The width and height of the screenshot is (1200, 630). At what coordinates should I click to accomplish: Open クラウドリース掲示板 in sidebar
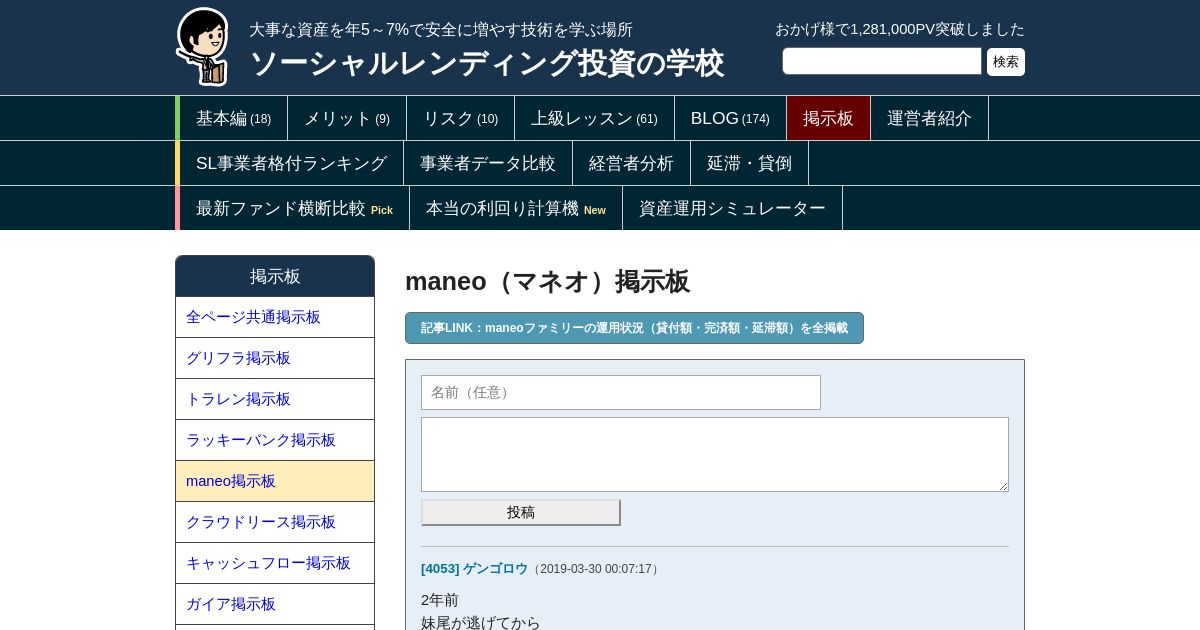point(275,522)
